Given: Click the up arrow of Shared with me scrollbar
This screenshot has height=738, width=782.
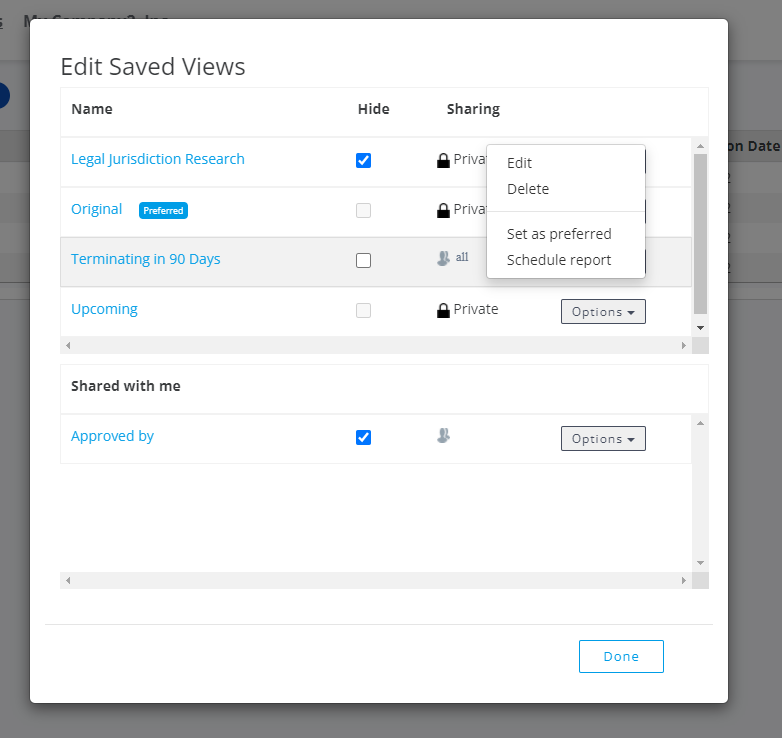Looking at the screenshot, I should tap(700, 423).
